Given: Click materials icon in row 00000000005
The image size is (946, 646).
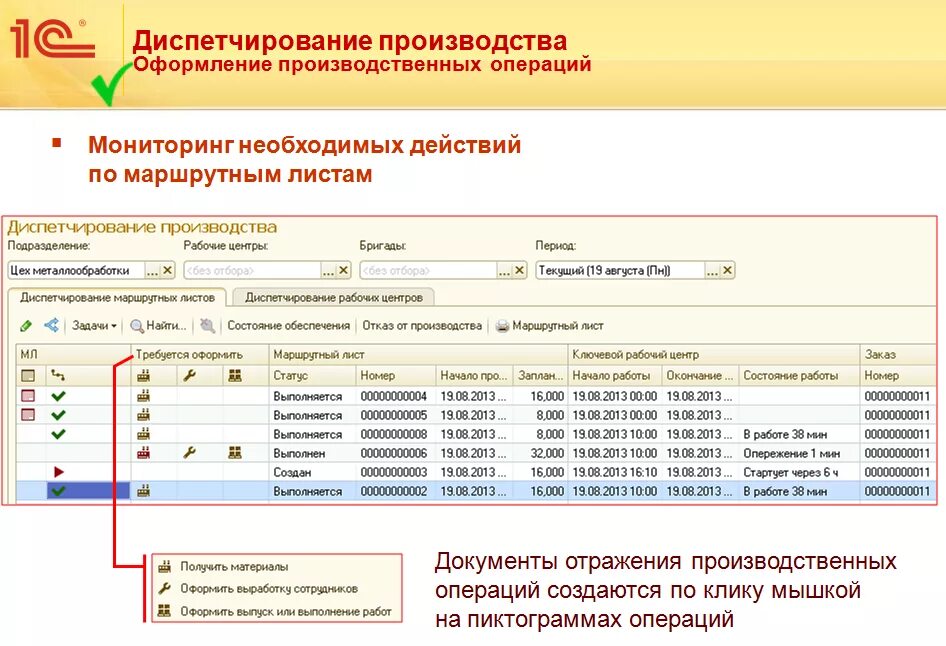Looking at the screenshot, I should coord(143,415).
